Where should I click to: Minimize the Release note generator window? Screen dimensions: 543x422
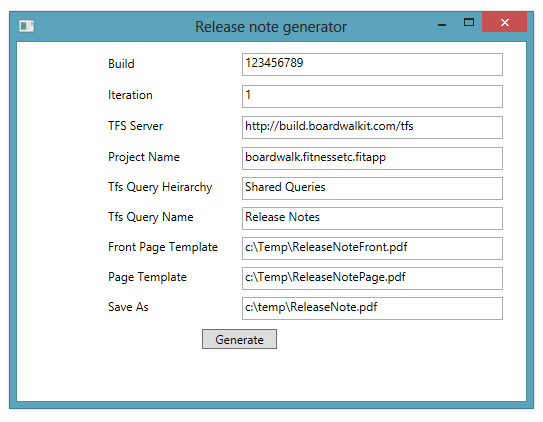[442, 24]
